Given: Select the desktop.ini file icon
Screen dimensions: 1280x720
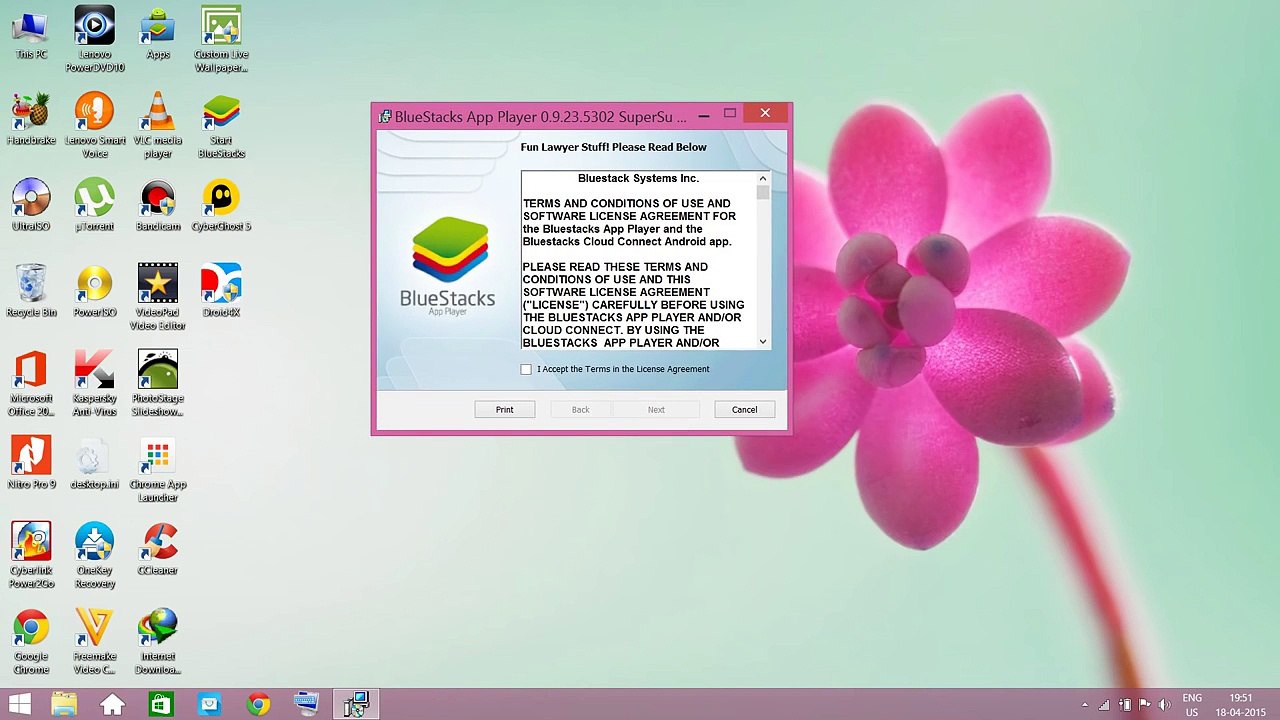Looking at the screenshot, I should pos(95,464).
